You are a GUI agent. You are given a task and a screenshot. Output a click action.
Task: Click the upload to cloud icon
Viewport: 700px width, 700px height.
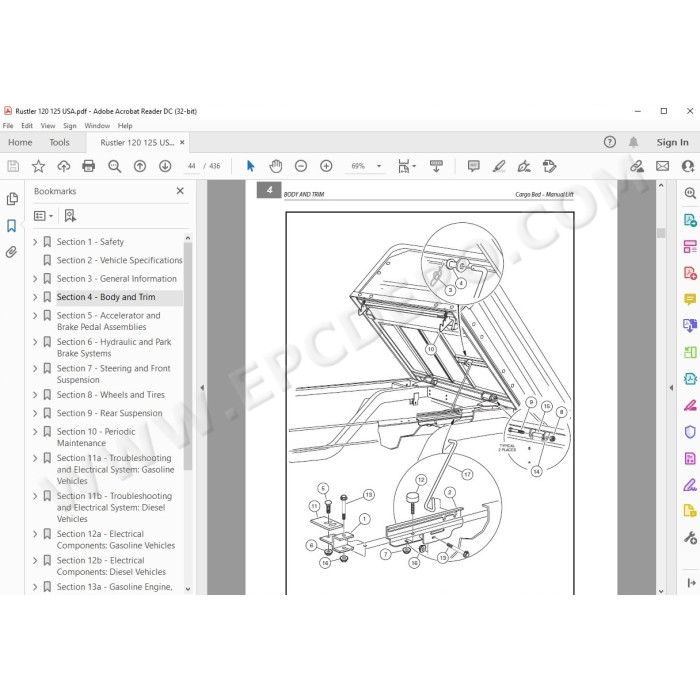coord(63,167)
